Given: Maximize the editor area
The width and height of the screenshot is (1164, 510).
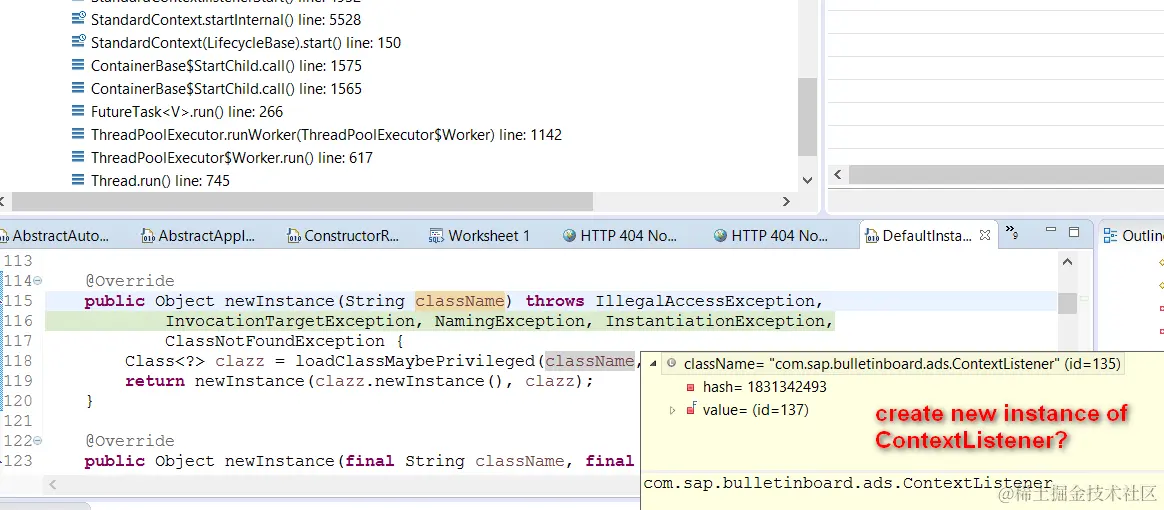Looking at the screenshot, I should click(x=1073, y=232).
